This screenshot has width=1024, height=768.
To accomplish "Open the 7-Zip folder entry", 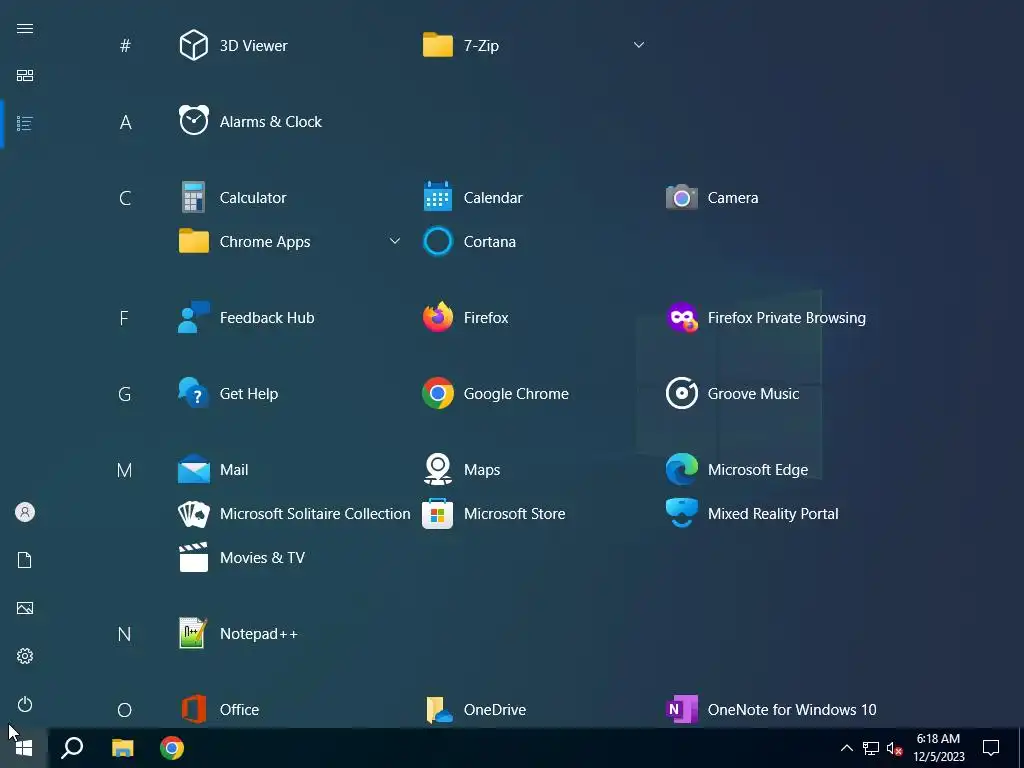I will point(461,46).
